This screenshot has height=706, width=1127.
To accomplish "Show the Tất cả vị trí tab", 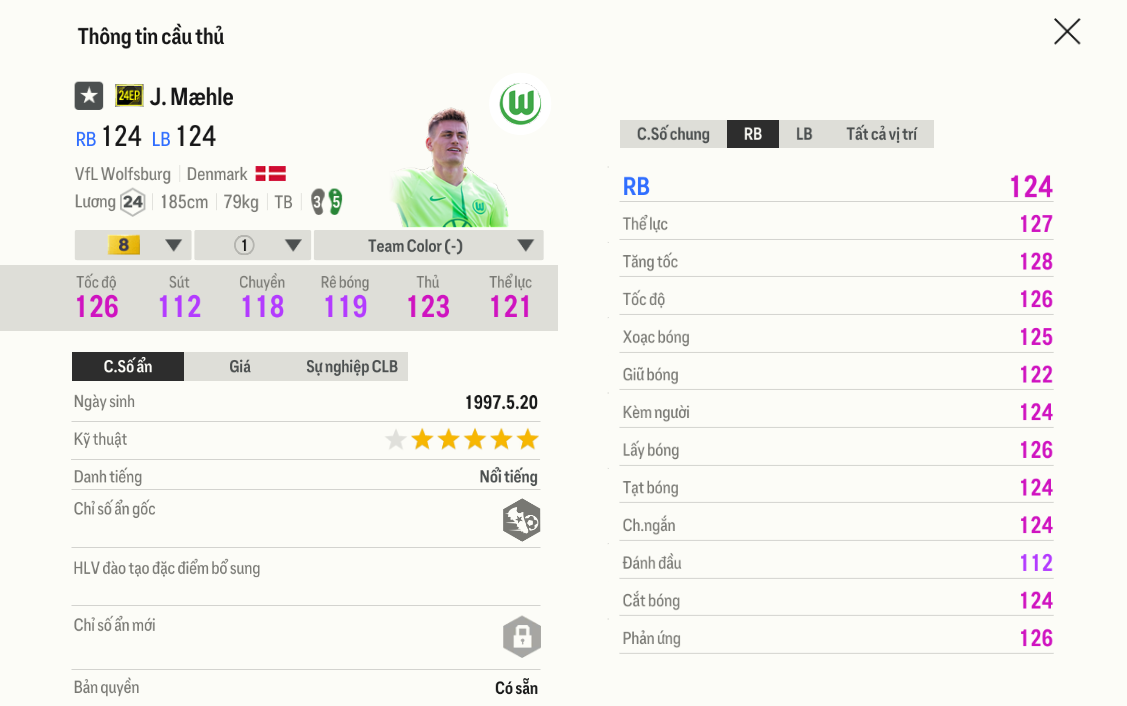I will click(881, 134).
